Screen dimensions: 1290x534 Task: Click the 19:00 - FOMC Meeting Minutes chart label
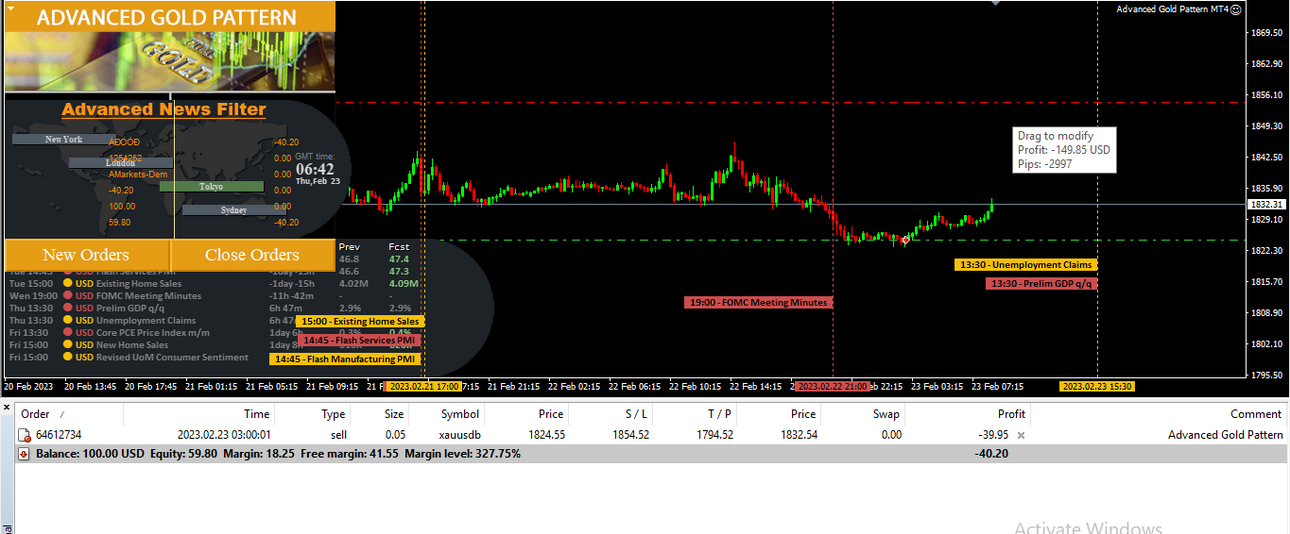(x=758, y=302)
